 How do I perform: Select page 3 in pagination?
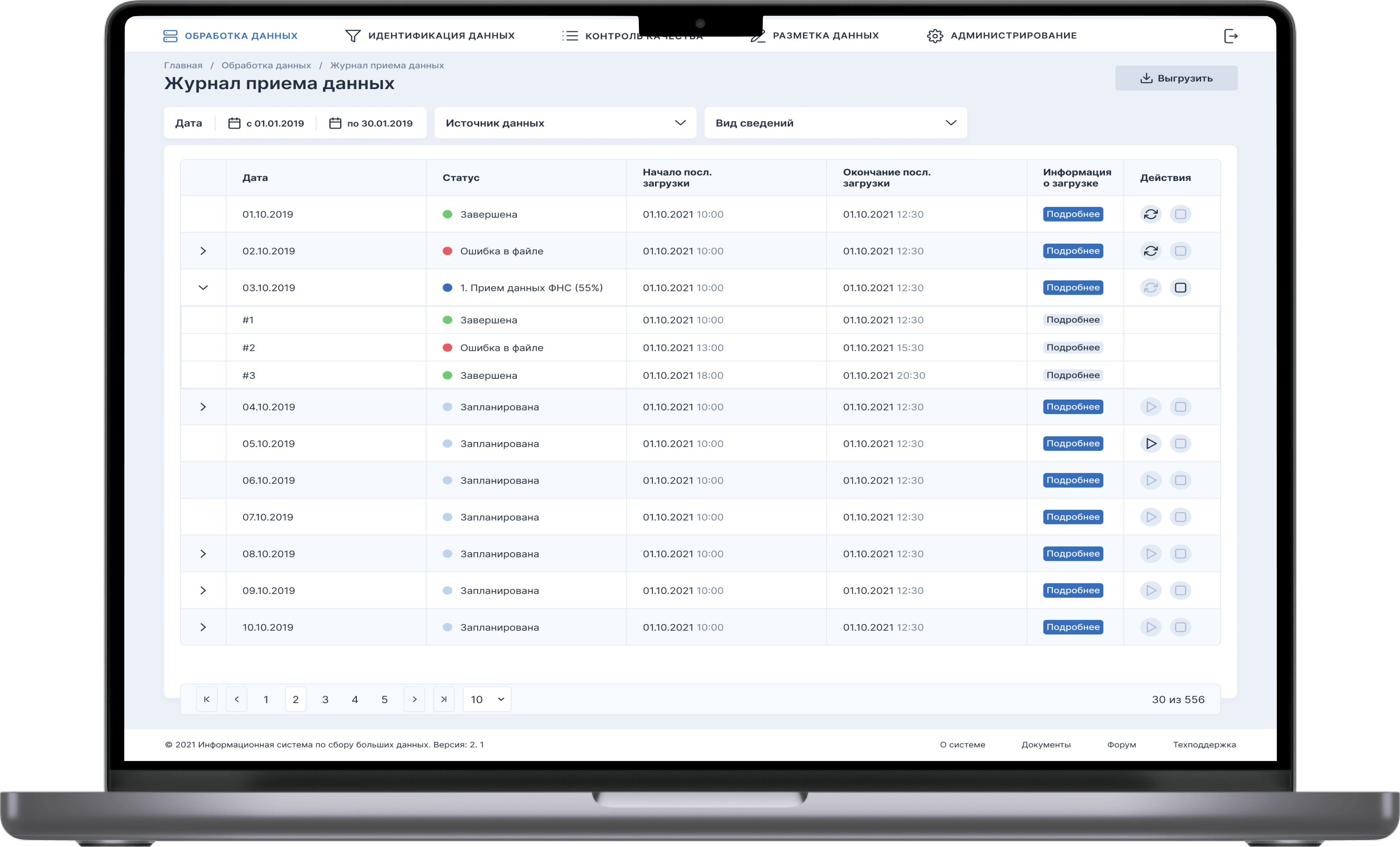coord(325,699)
